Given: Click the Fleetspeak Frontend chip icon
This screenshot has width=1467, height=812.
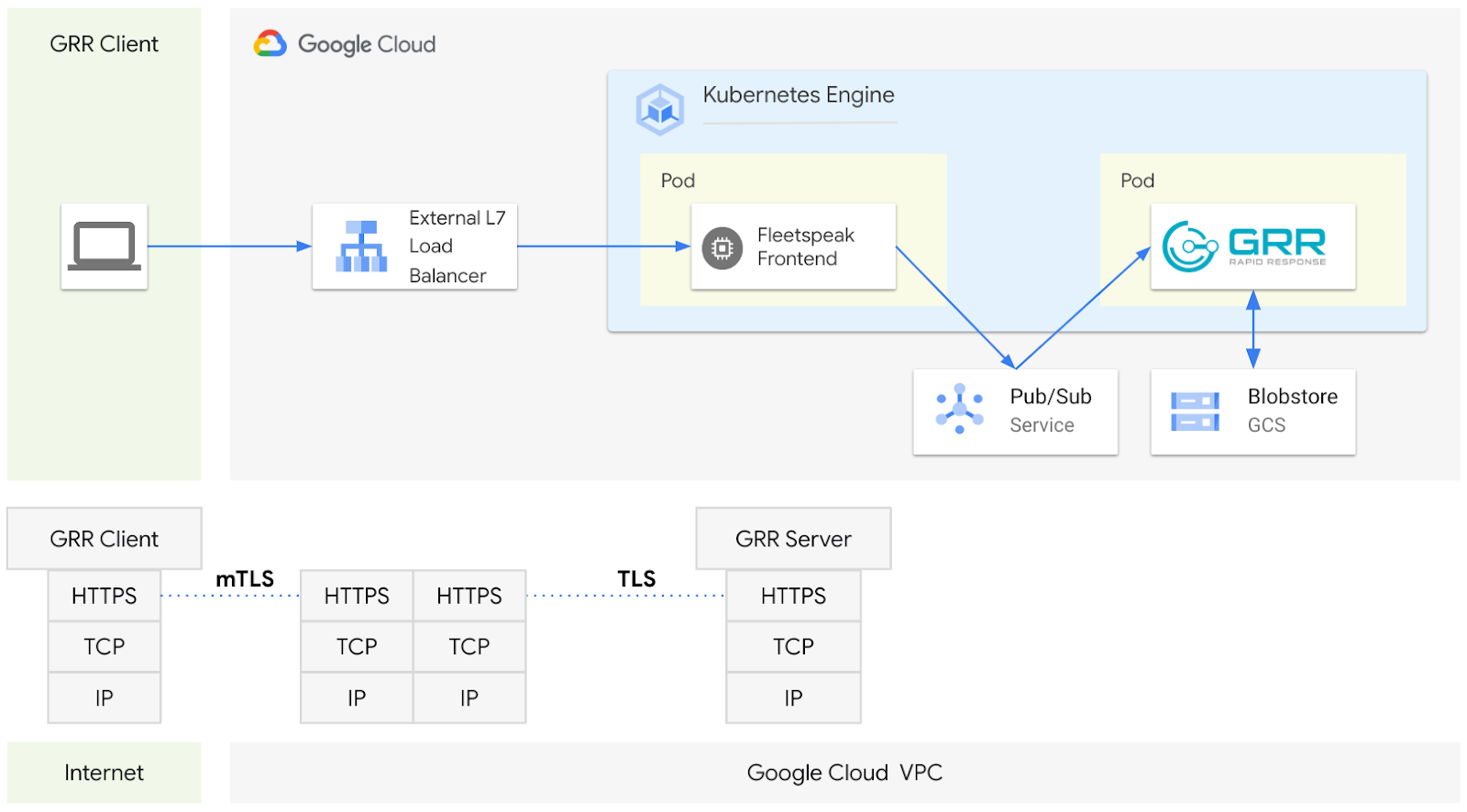Looking at the screenshot, I should tap(722, 247).
